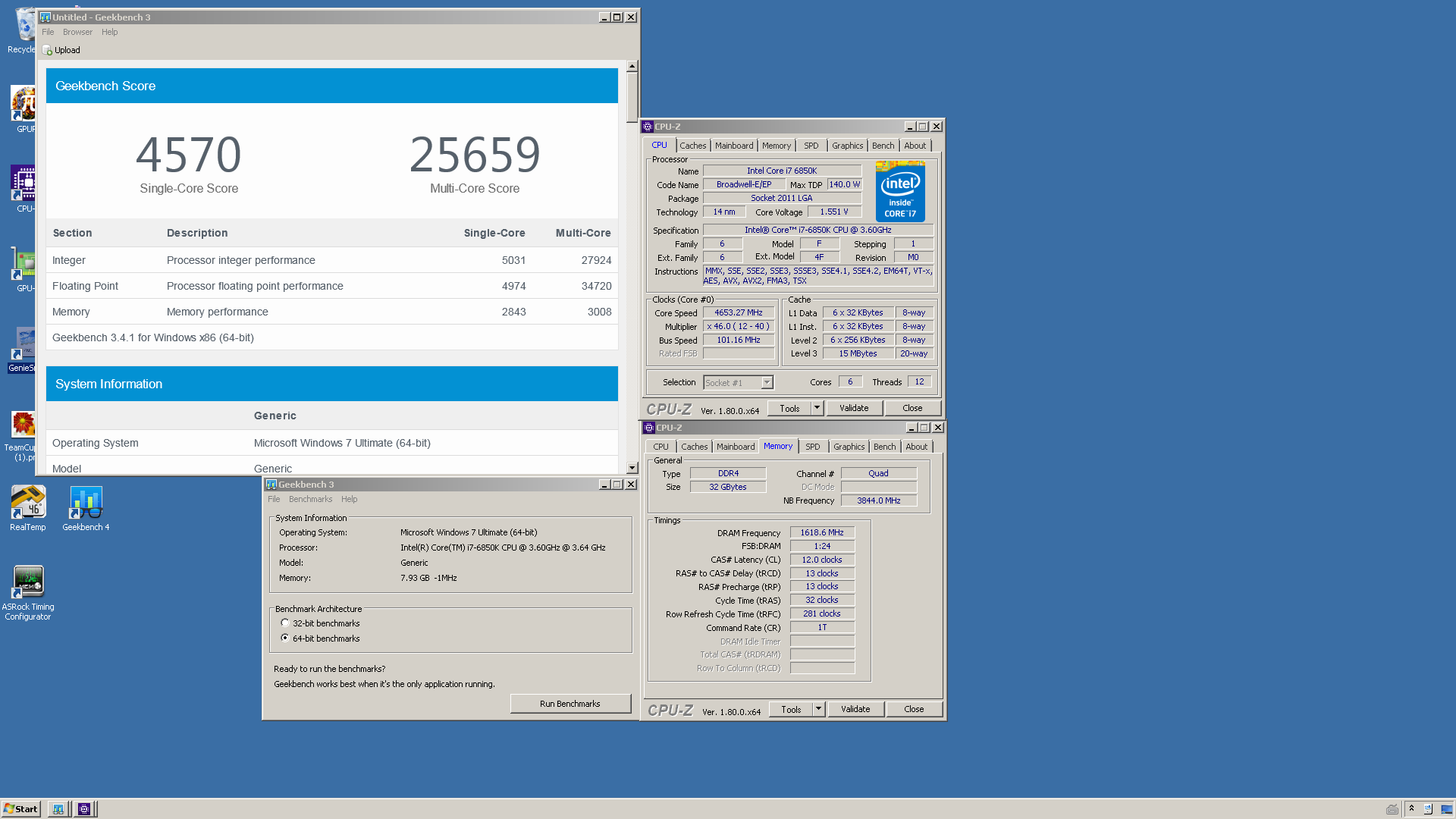
Task: Open Browser menu in Geekbench results window
Action: click(x=77, y=32)
